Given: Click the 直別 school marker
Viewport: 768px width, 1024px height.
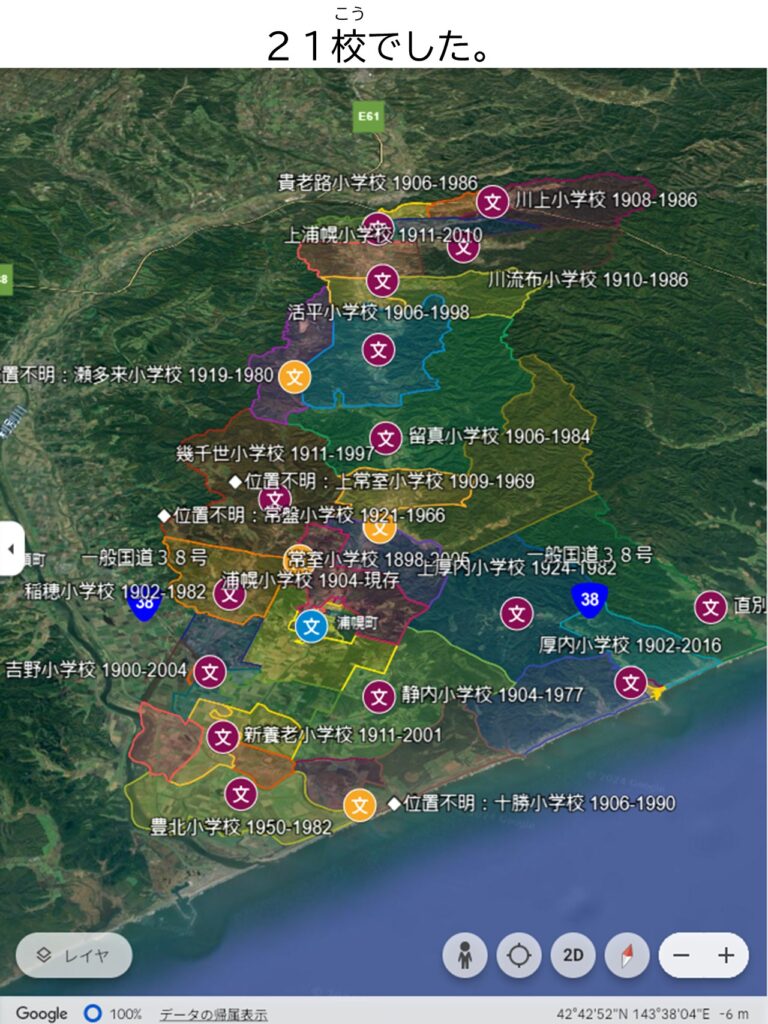Looking at the screenshot, I should [711, 606].
